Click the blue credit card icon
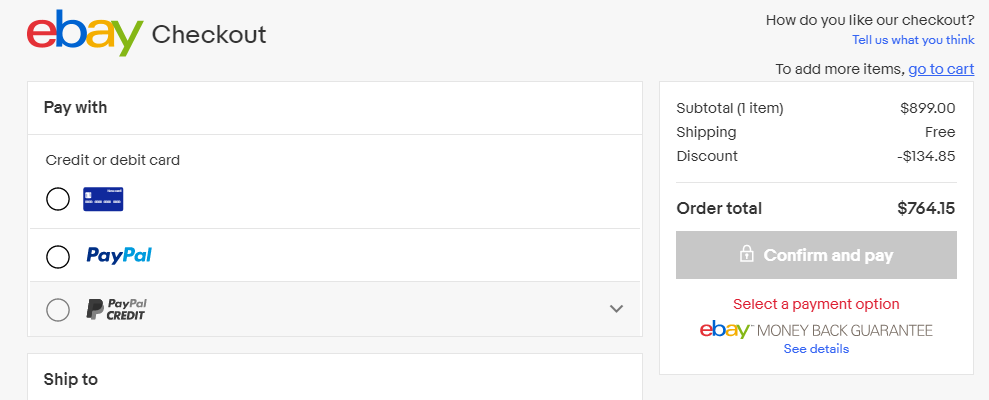 pos(103,199)
